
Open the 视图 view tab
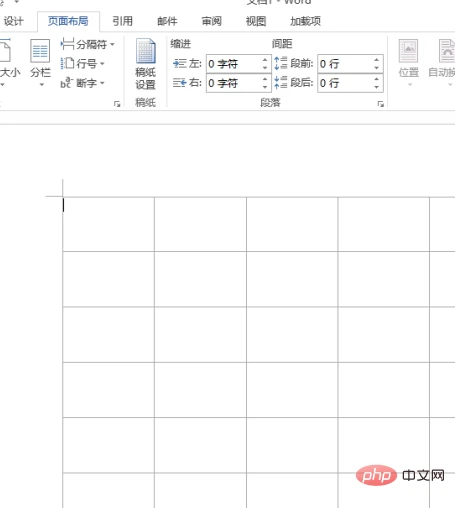point(256,21)
